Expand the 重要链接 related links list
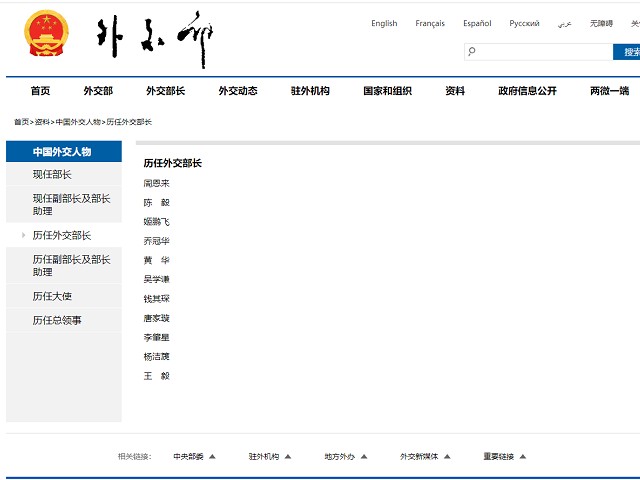This screenshot has height=480, width=640. [x=504, y=457]
